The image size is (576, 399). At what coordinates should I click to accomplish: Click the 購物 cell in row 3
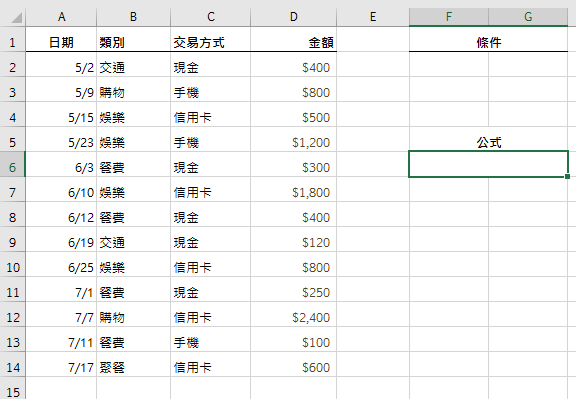pos(133,93)
